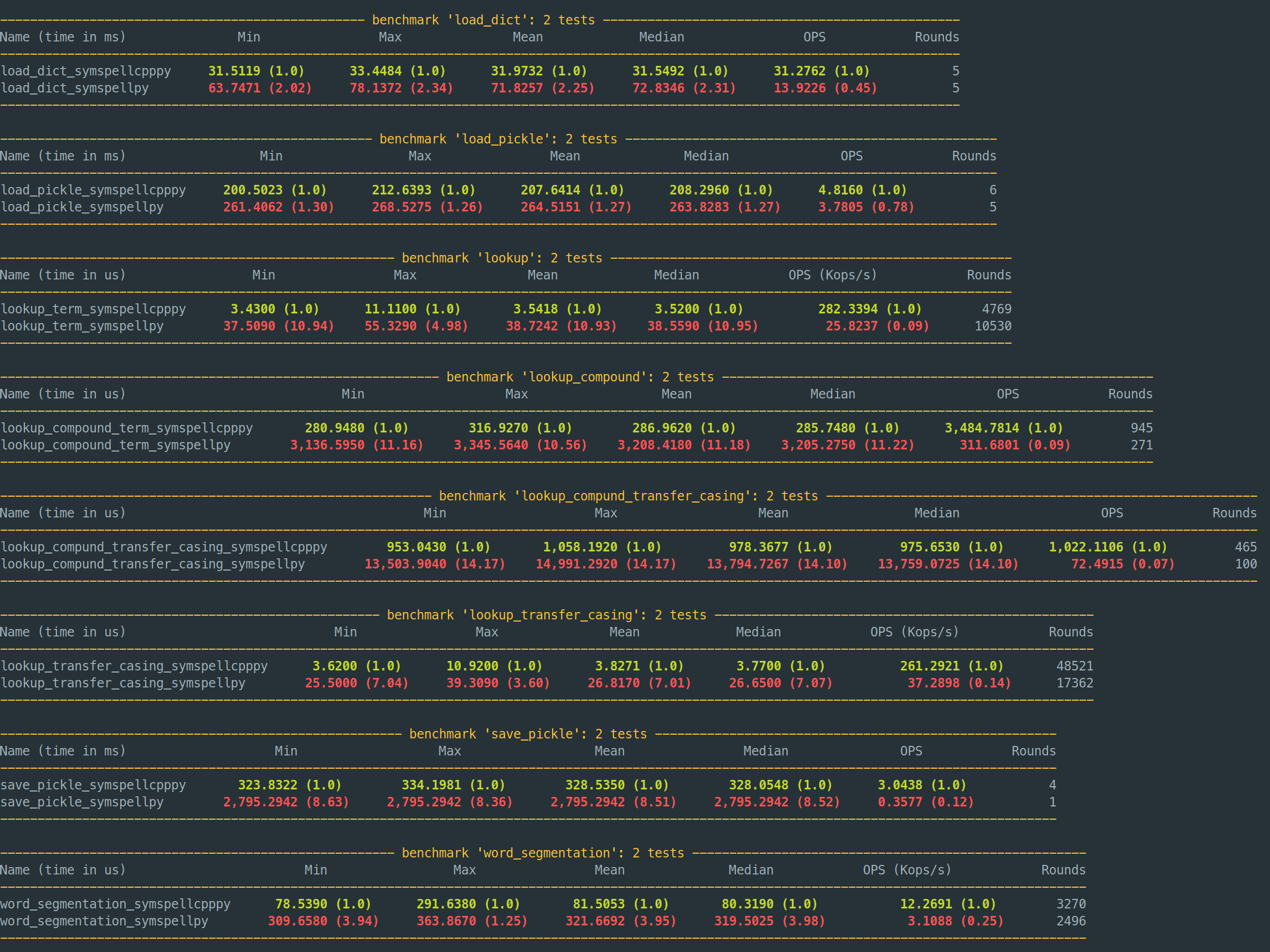Click OPS value 13.9226 (0.45)
The width and height of the screenshot is (1270, 952).
click(x=825, y=88)
